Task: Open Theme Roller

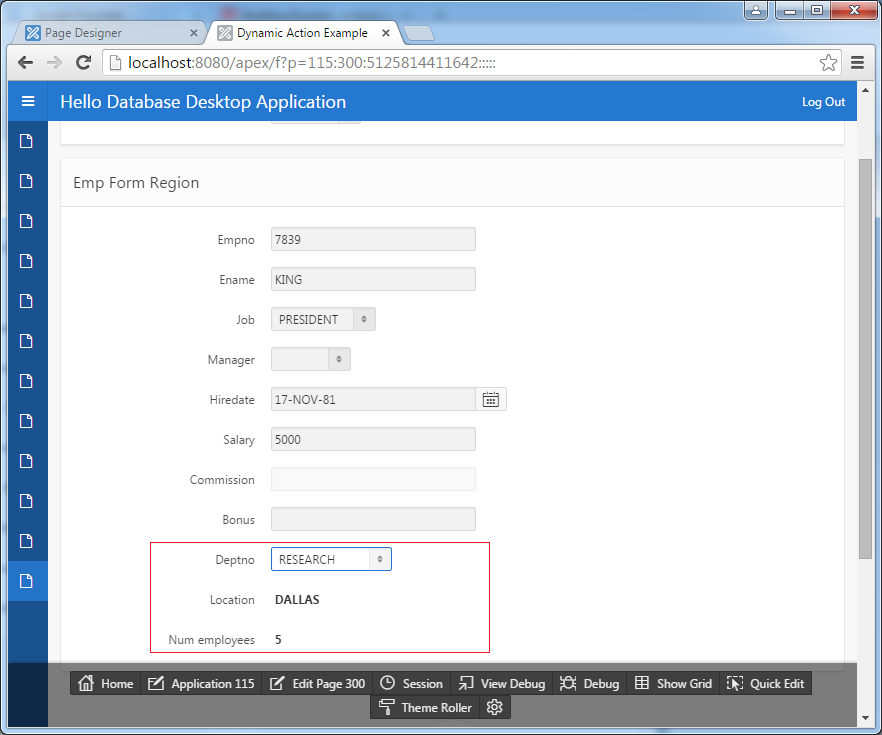Action: [x=425, y=707]
